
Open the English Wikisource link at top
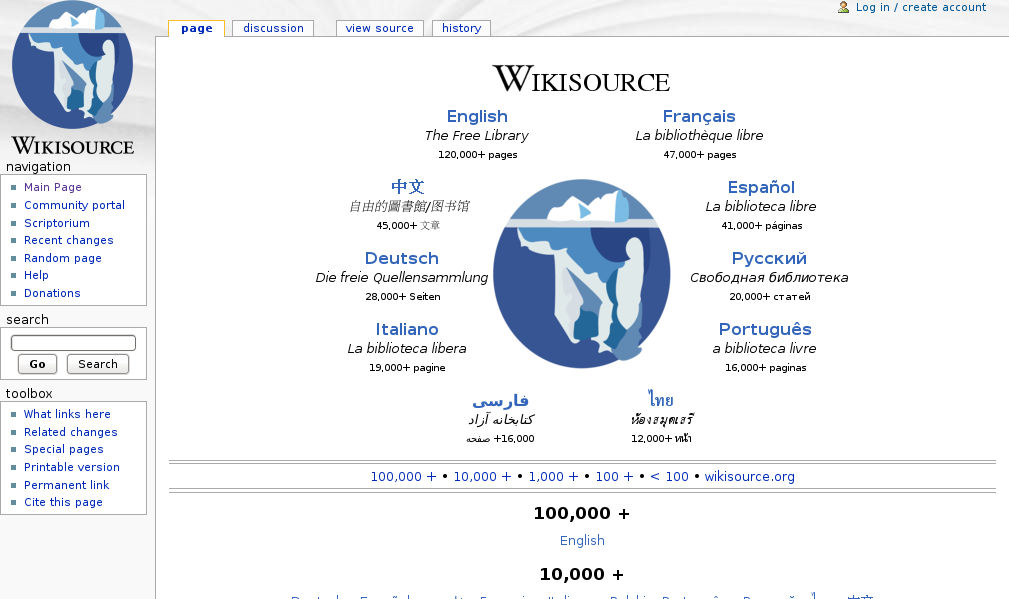477,116
